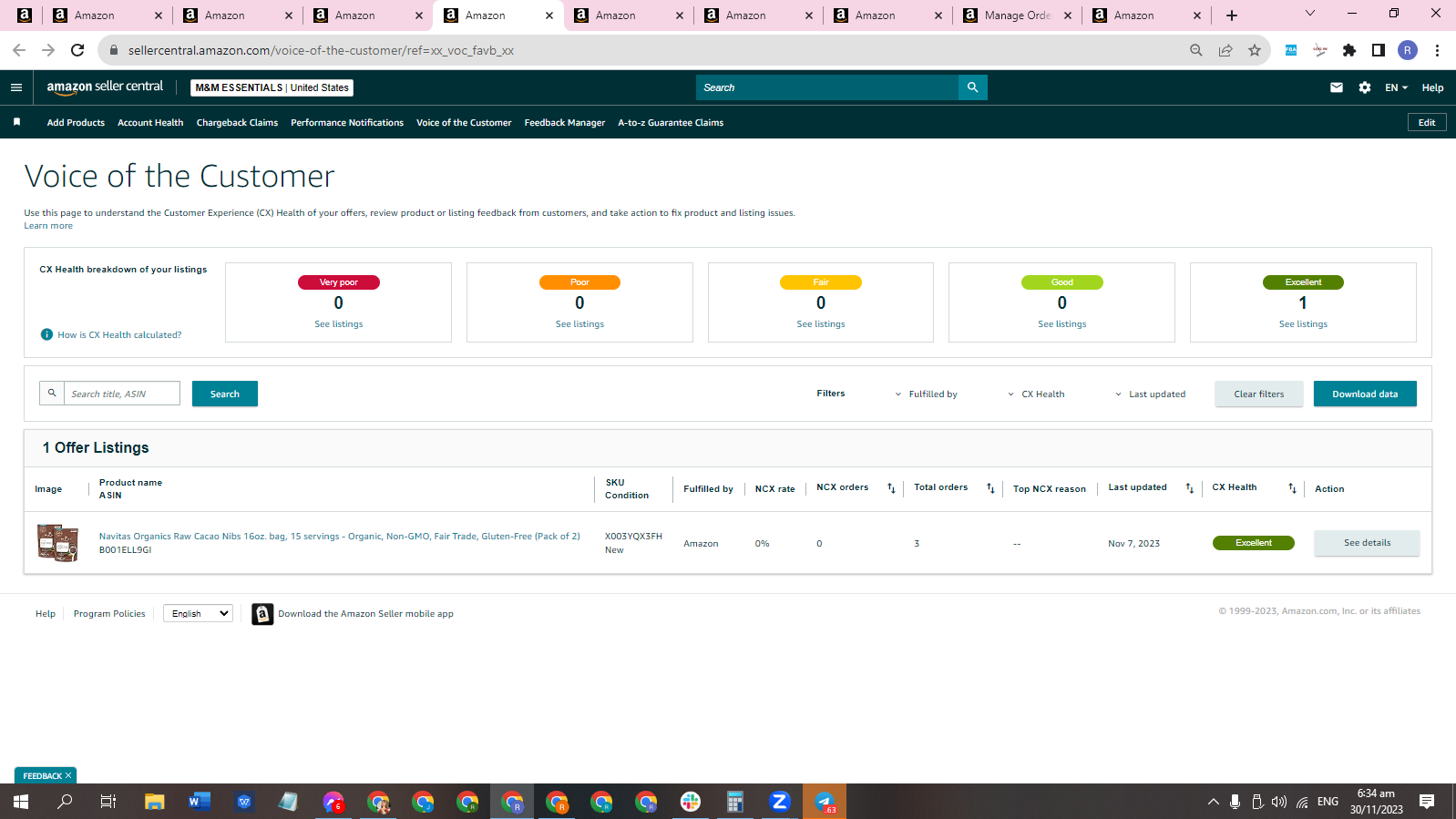Click the browser address bar URL

[x=321, y=50]
